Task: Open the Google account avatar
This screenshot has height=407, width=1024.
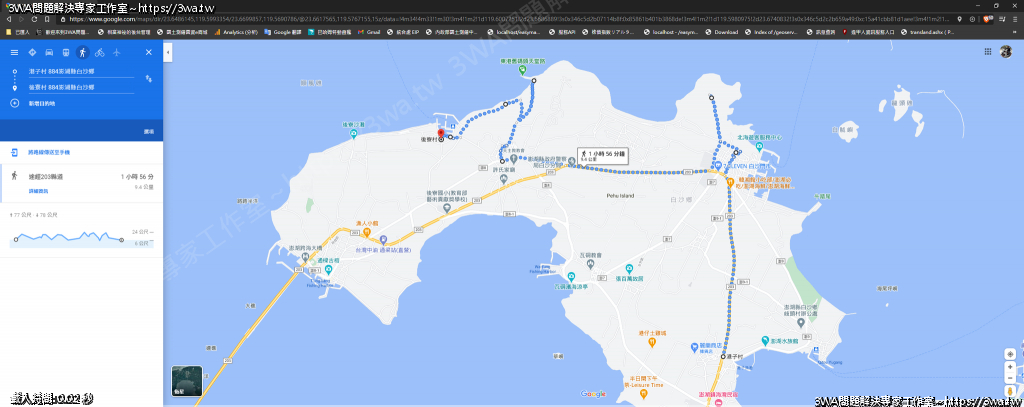Action: click(1005, 51)
